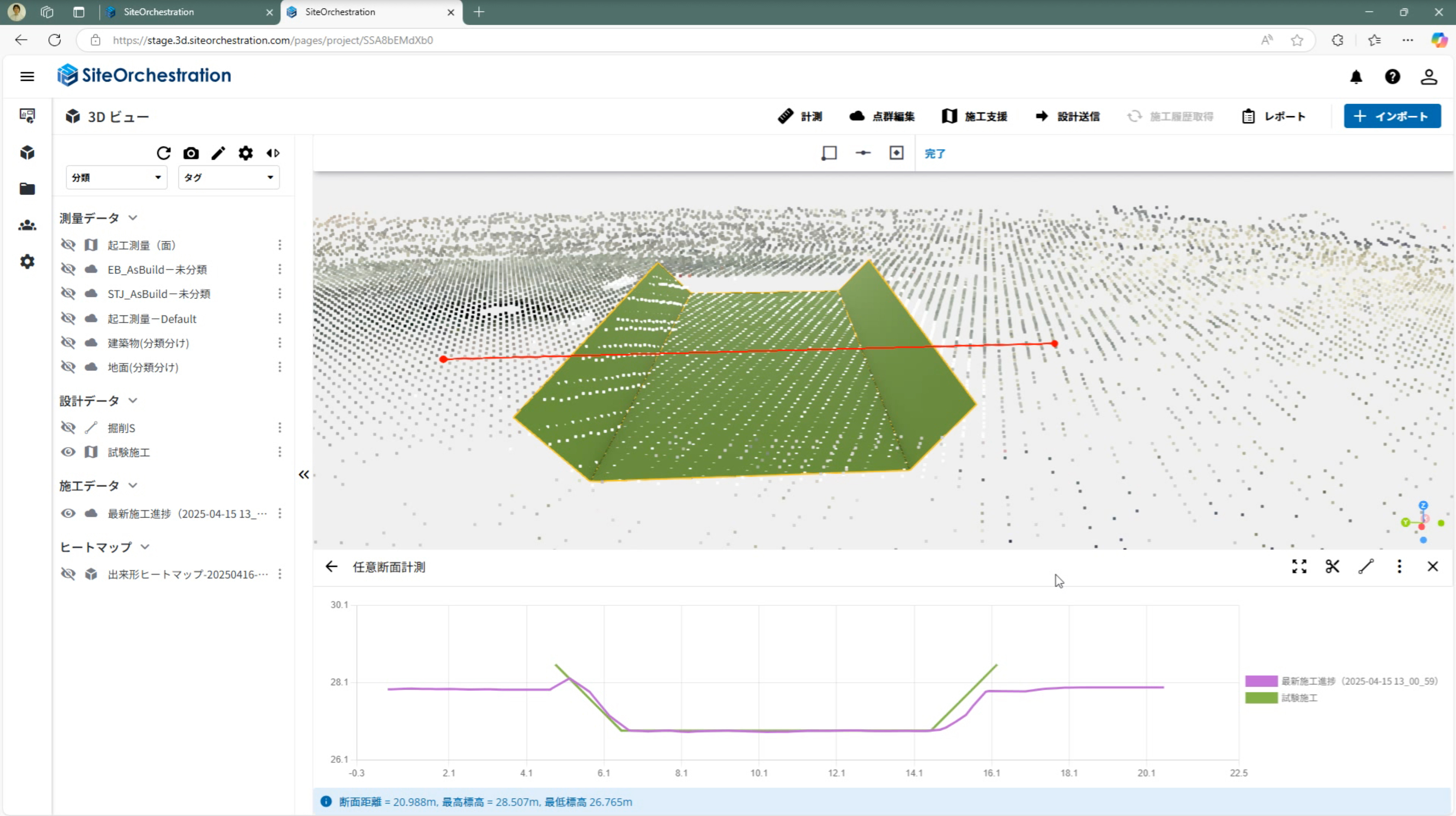Click the browser address bar URL
1456x816 pixels.
(x=273, y=40)
